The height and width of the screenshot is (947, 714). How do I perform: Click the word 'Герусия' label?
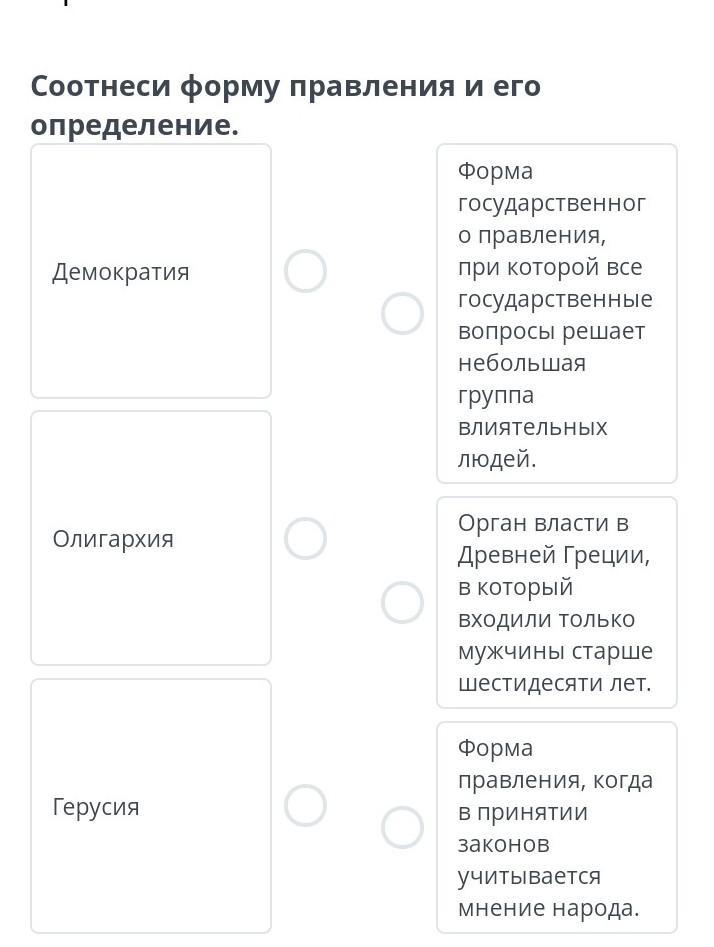coord(96,806)
